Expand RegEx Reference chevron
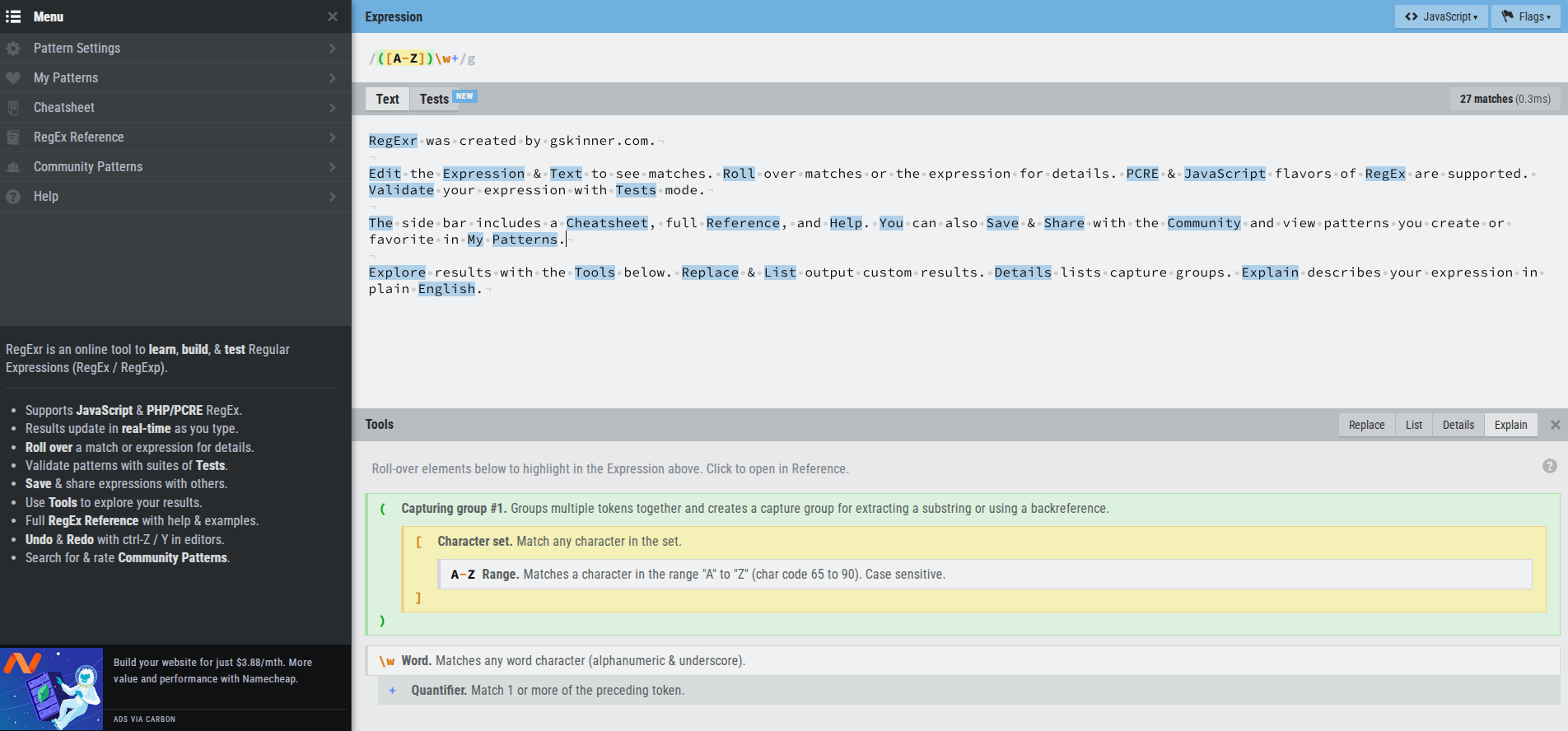 [333, 137]
